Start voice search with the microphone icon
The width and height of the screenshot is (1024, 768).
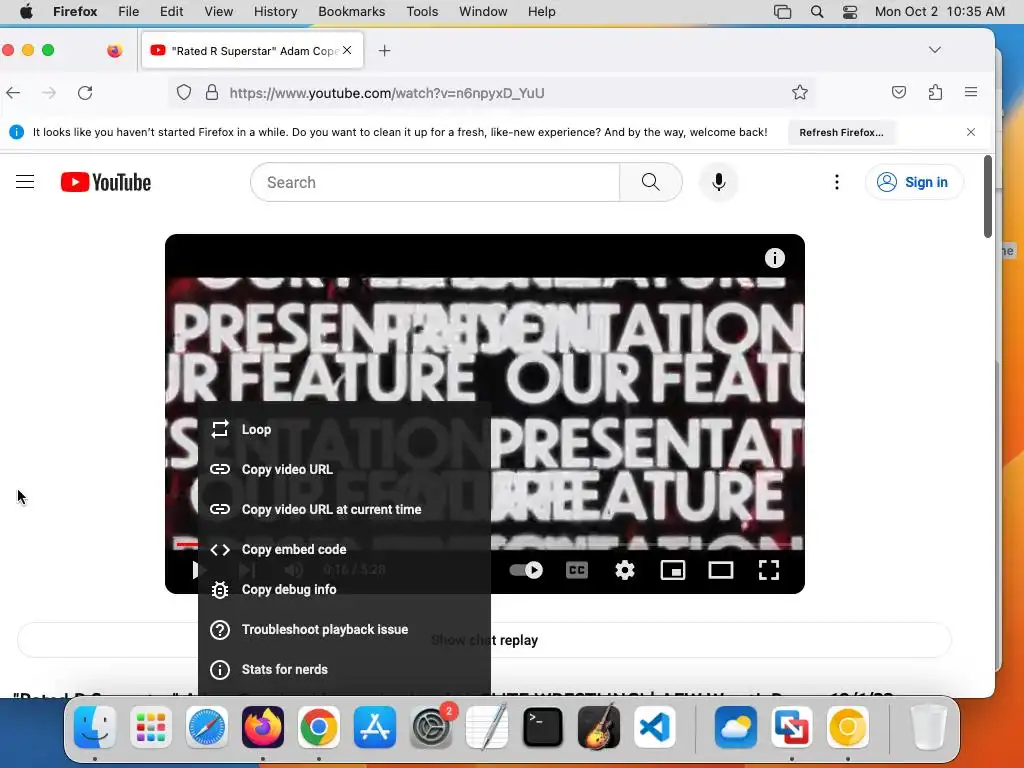pyautogui.click(x=718, y=182)
